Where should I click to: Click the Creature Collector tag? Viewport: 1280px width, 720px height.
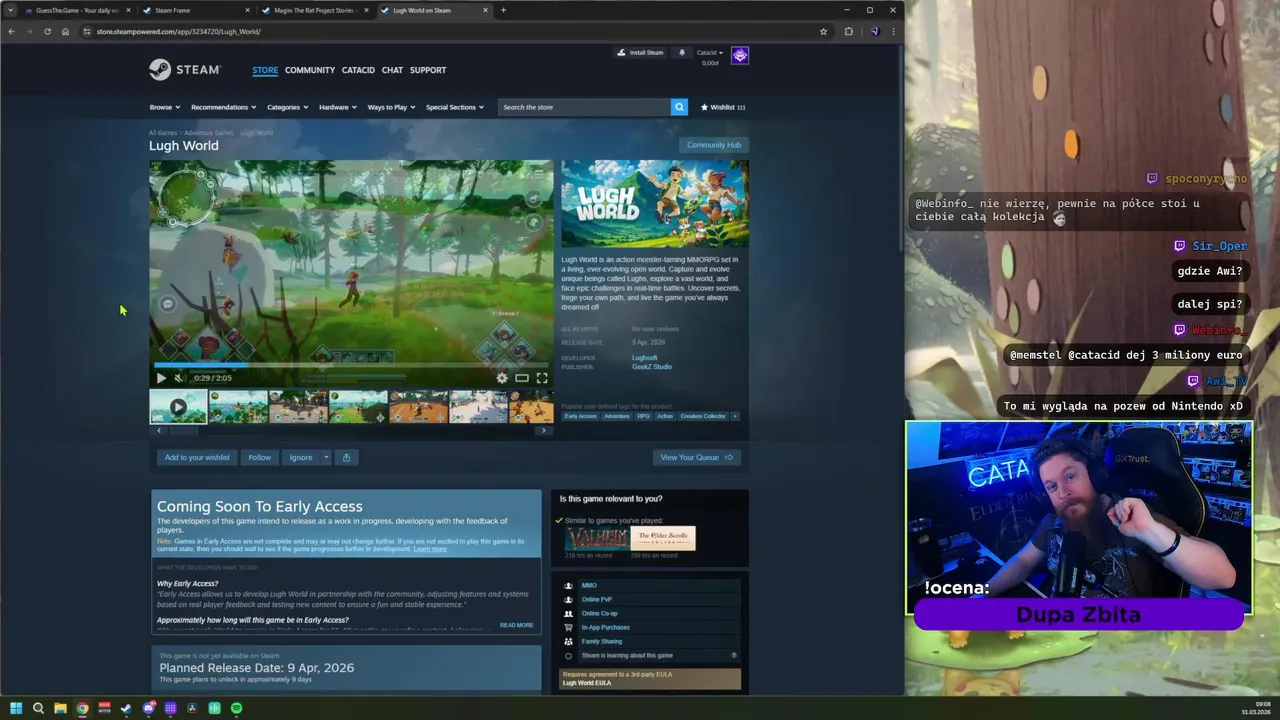tap(703, 416)
